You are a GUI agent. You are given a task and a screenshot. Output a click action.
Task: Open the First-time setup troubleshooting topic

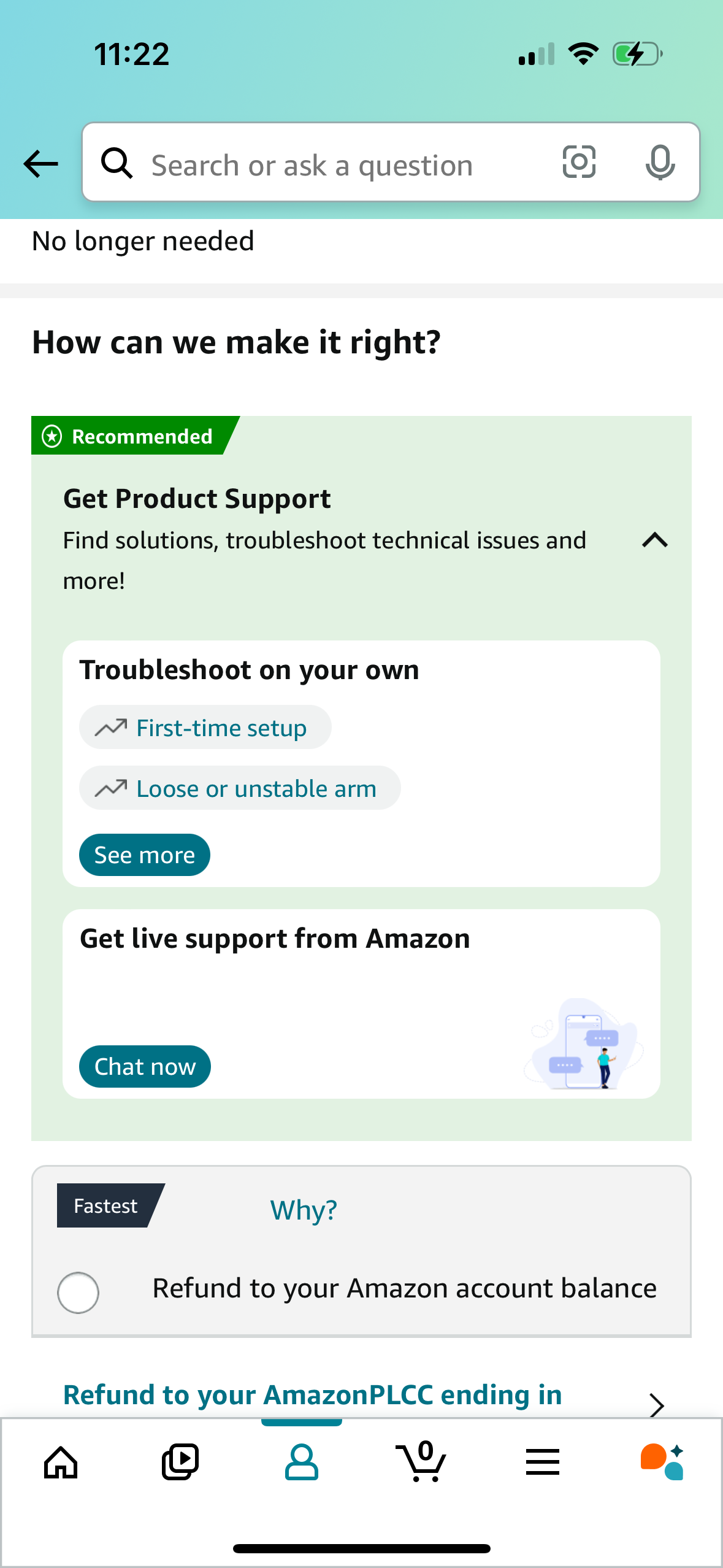click(x=204, y=727)
